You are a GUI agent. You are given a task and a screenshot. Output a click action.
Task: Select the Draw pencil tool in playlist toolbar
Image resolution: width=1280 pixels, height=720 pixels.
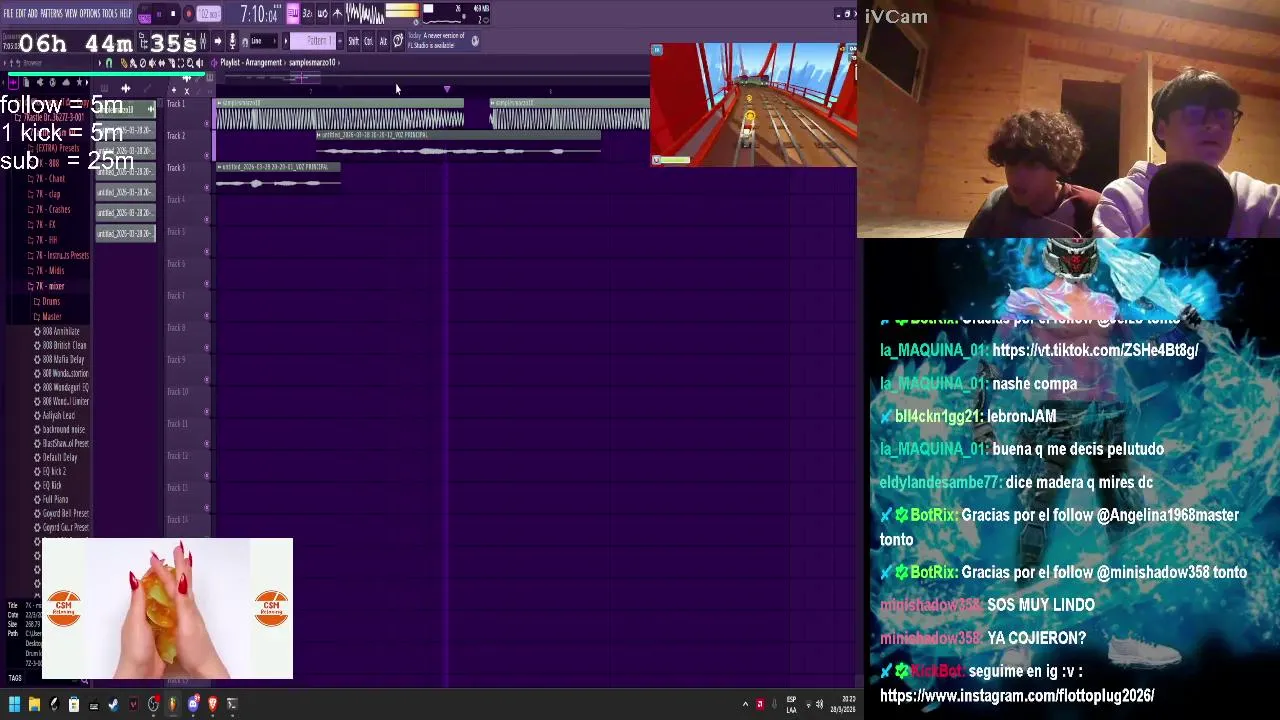(124, 62)
